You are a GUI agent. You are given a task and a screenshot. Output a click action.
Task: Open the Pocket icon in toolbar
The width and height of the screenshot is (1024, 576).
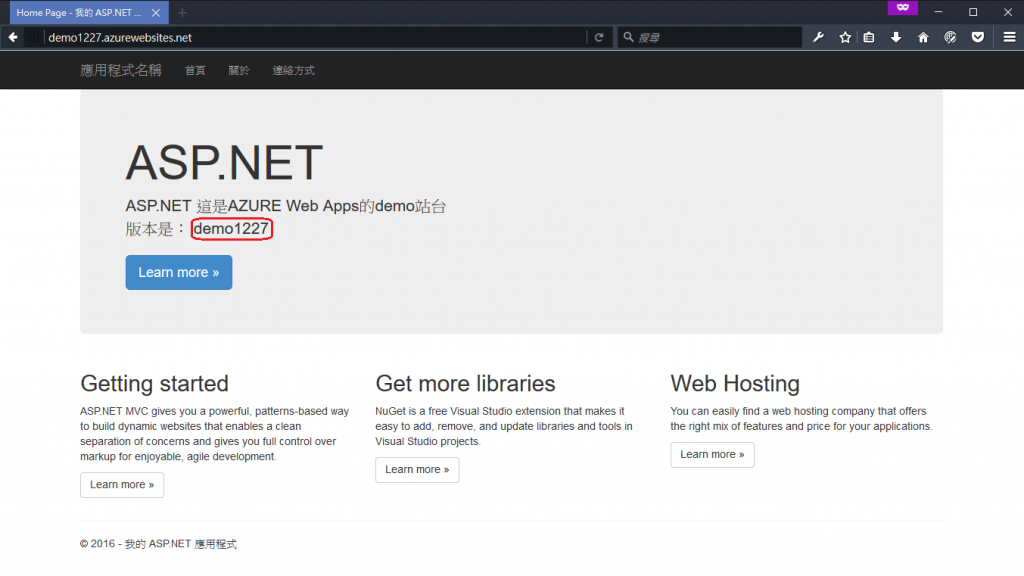tap(978, 37)
